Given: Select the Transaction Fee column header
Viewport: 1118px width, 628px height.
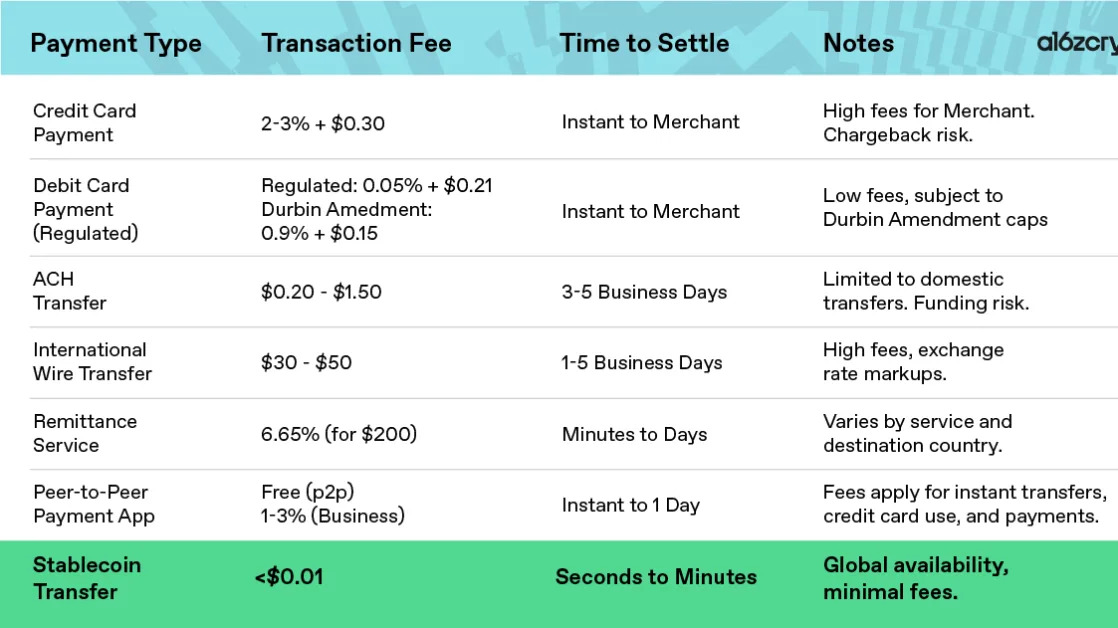Looking at the screenshot, I should [356, 43].
